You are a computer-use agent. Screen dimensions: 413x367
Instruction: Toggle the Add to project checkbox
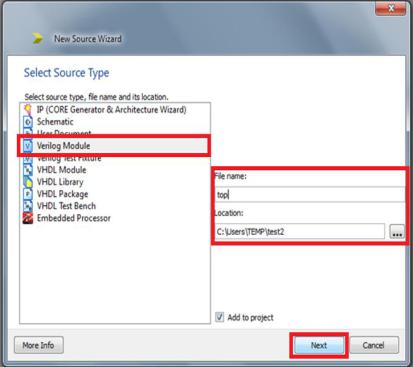[x=219, y=317]
